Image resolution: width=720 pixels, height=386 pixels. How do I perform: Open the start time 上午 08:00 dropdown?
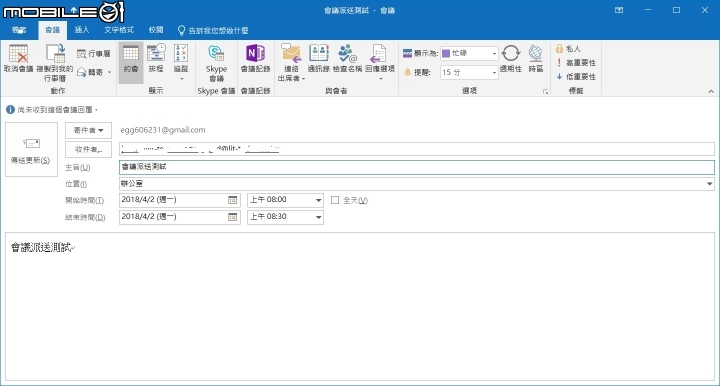[x=318, y=200]
